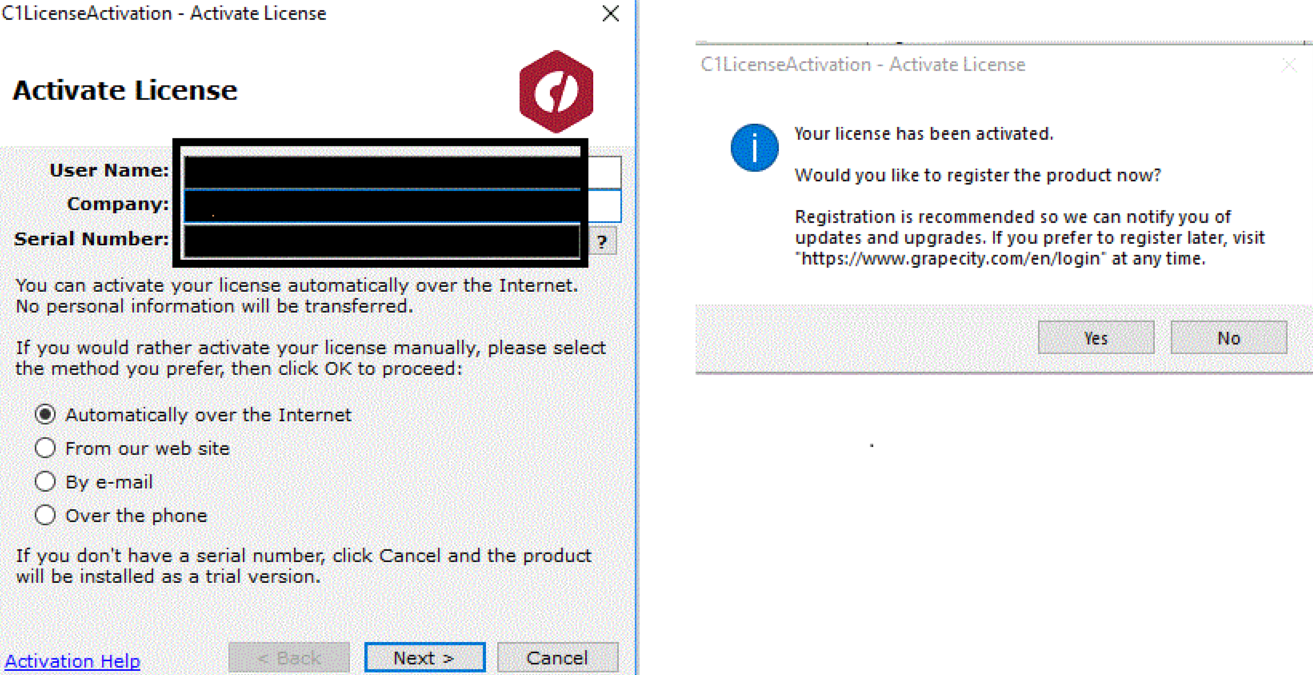Click the blue information icon in dialog
Image resolution: width=1313 pixels, height=675 pixels.
click(x=754, y=148)
